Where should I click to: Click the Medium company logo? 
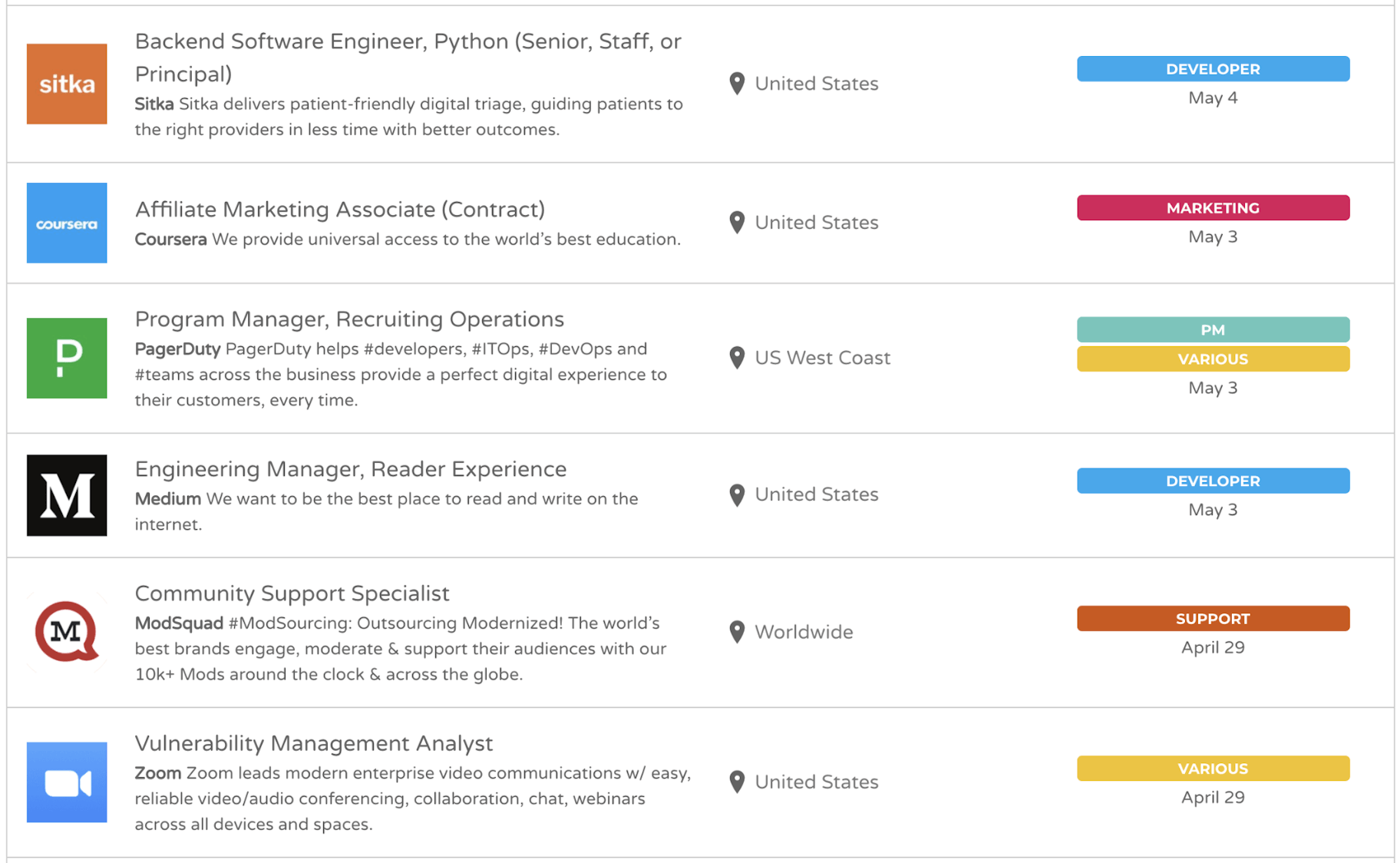coord(67,496)
